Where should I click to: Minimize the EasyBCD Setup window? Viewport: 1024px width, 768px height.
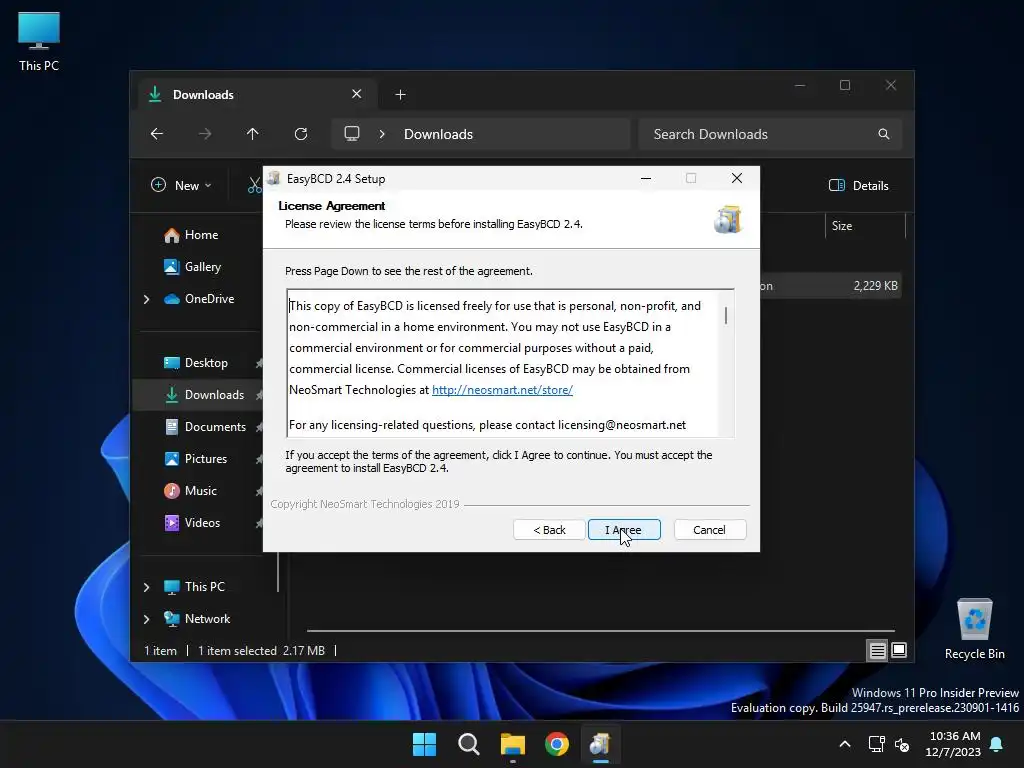click(x=646, y=178)
